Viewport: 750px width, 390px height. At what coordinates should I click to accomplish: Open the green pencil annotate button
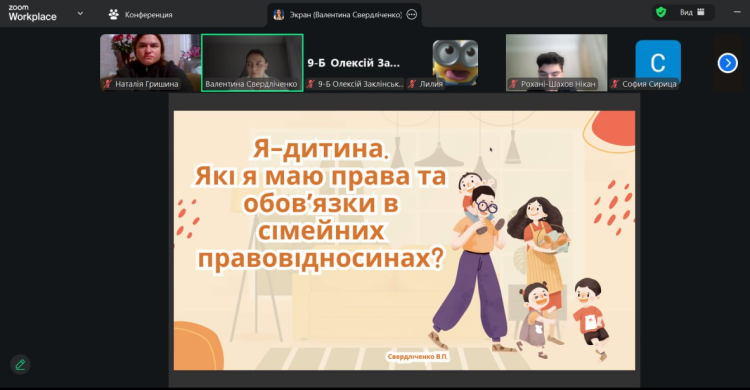[x=20, y=365]
